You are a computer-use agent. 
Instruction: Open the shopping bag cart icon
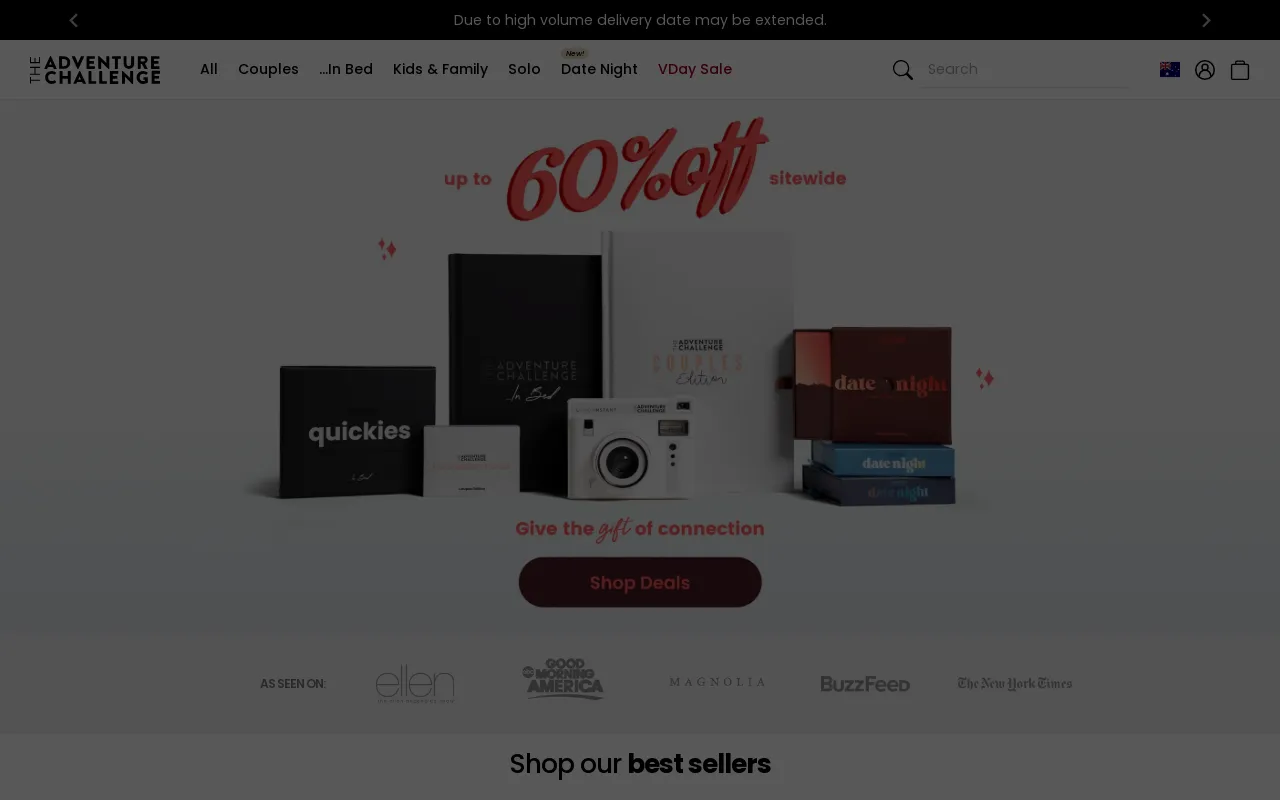(x=1240, y=69)
